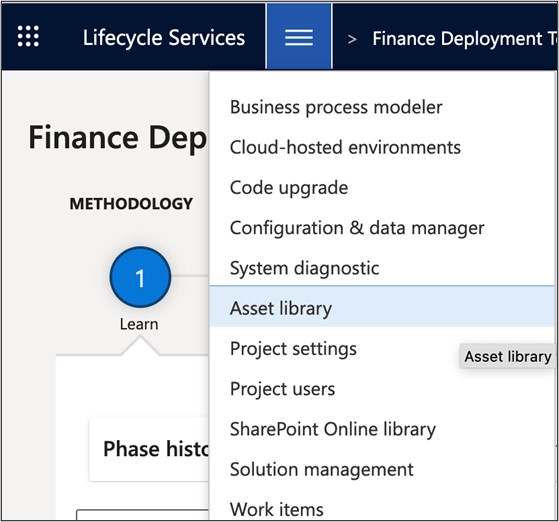Go to Project settings
Image resolution: width=559 pixels, height=522 pixels.
[x=383, y=348]
